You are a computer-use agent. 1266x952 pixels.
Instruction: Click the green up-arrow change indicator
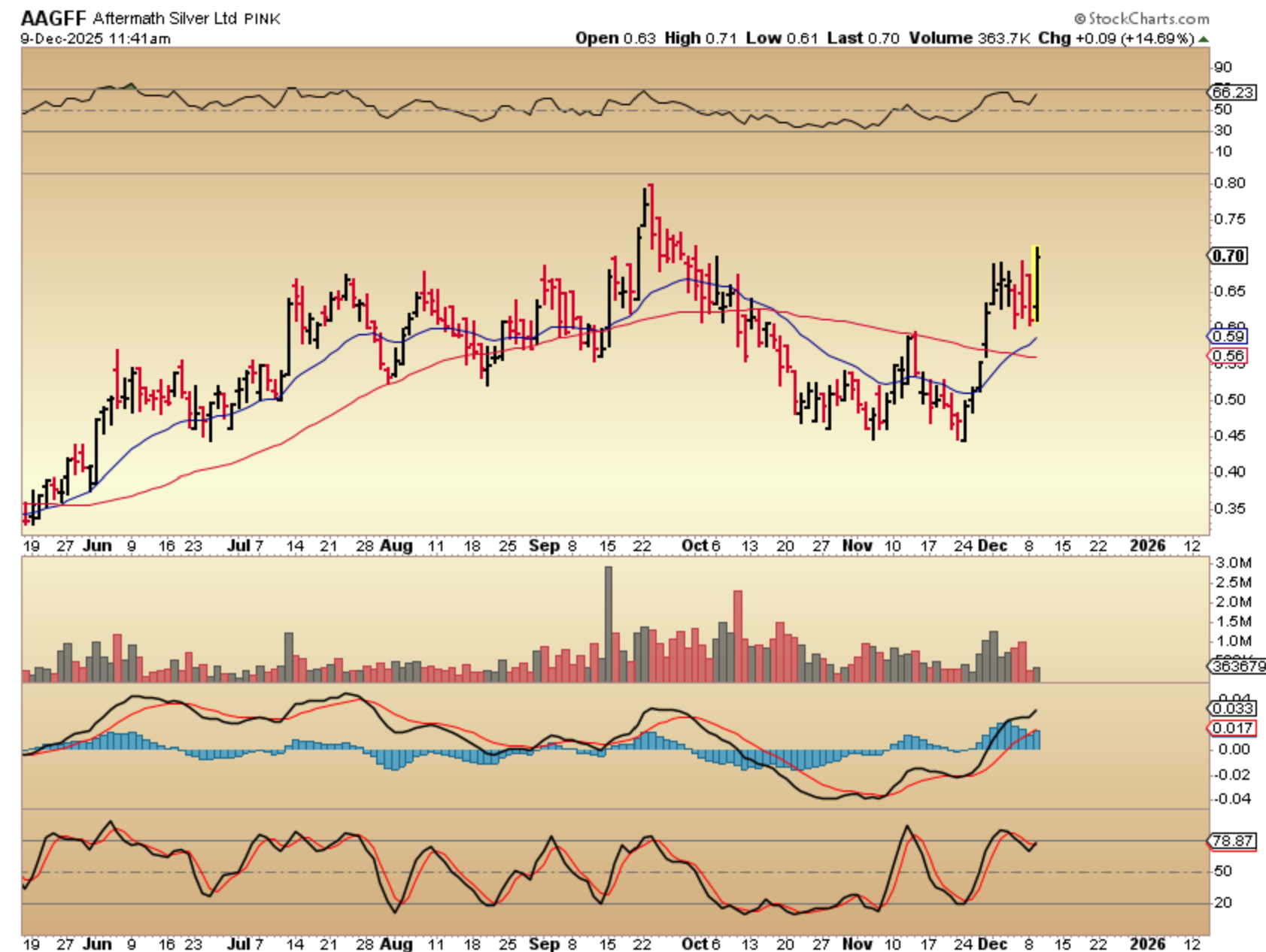tap(1204, 39)
